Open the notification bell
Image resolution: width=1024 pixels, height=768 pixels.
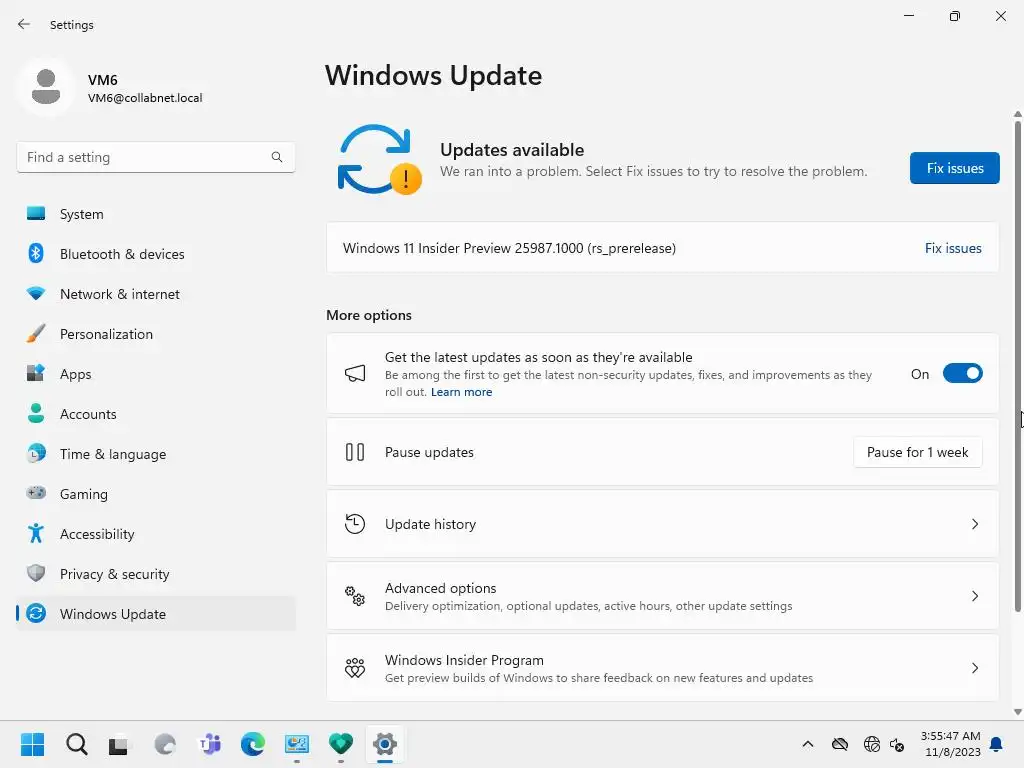997,744
